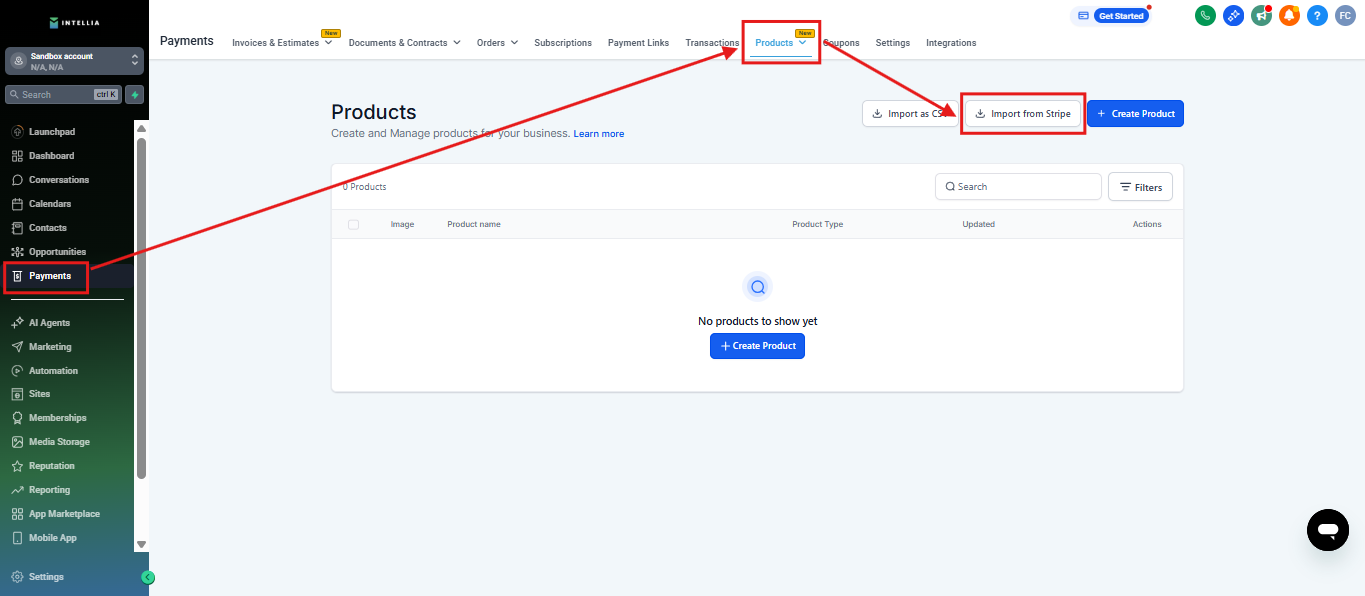Screen dimensions: 1365x596
Task: Open the chat support widget
Action: pos(1327,529)
